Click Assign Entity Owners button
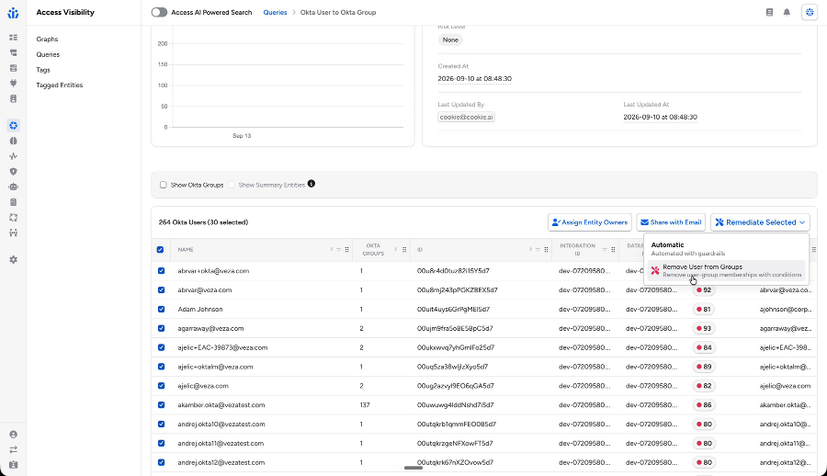This screenshot has width=827, height=476. point(590,222)
